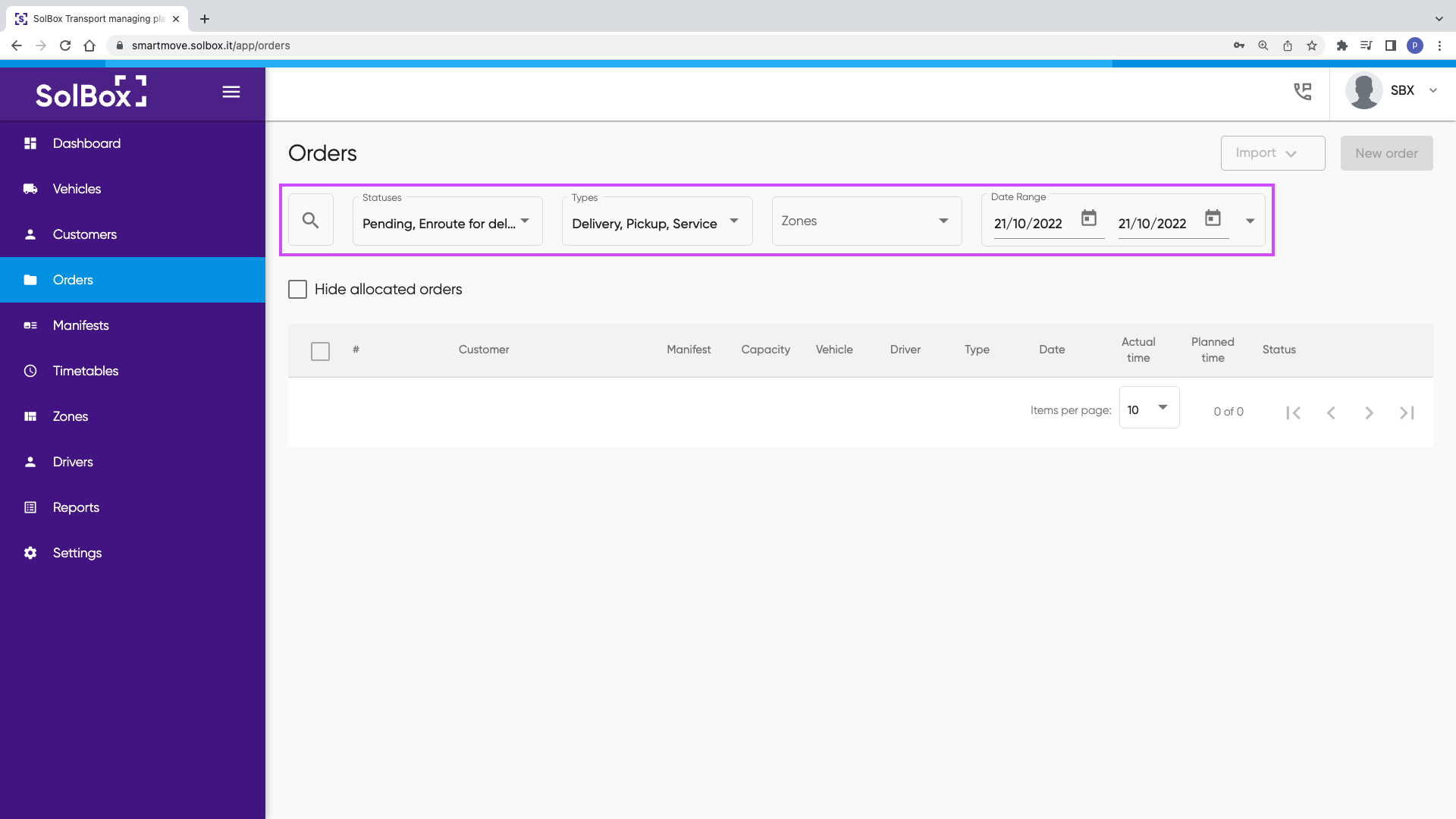This screenshot has width=1456, height=819.
Task: Open the Timetables menu item
Action: click(x=133, y=371)
